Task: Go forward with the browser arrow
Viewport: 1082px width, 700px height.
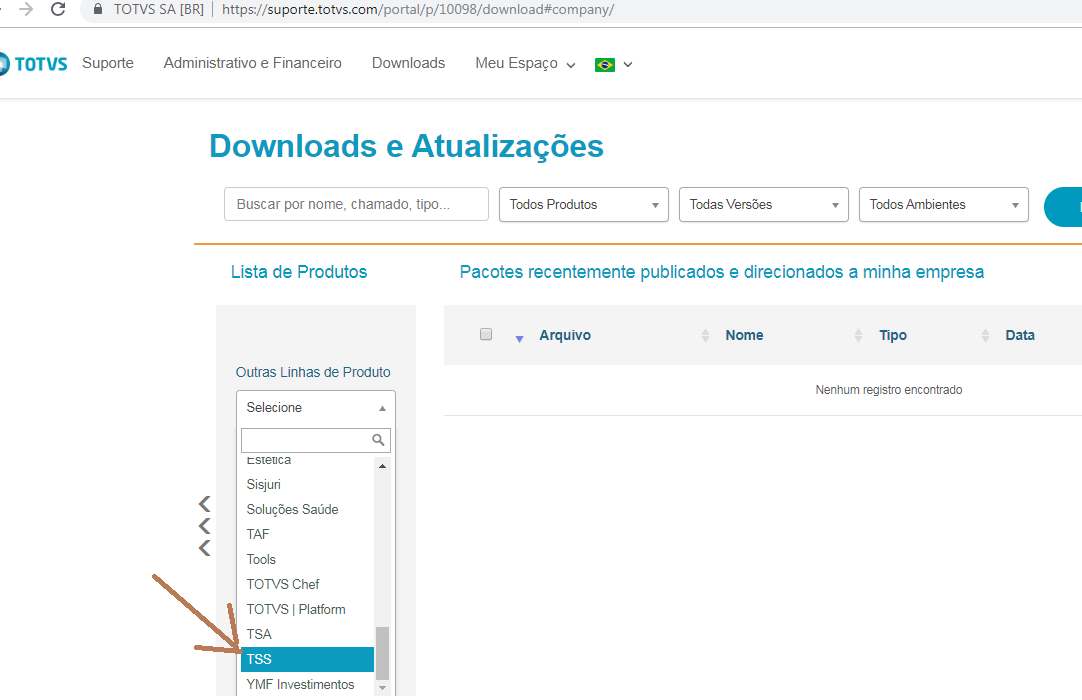Action: coord(26,9)
